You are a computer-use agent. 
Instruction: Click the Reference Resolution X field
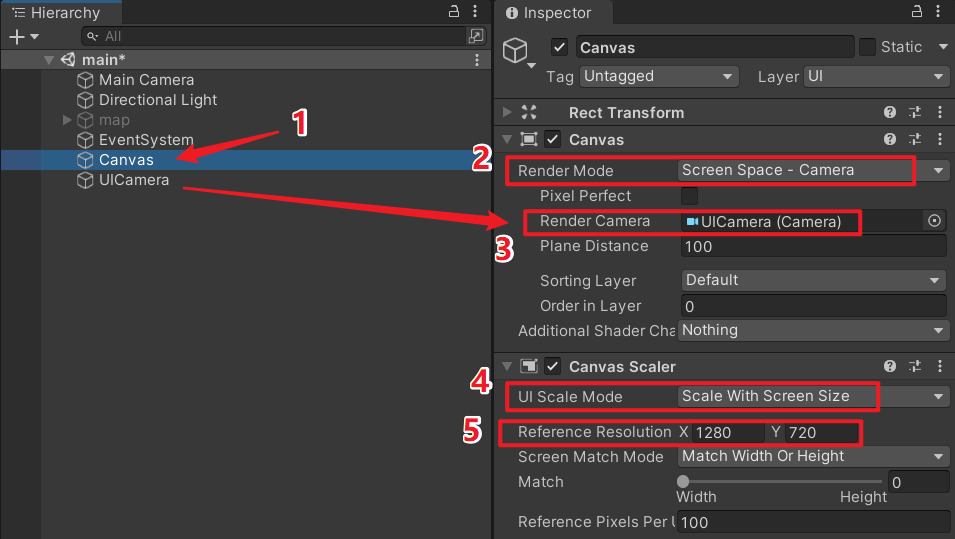pyautogui.click(x=728, y=432)
